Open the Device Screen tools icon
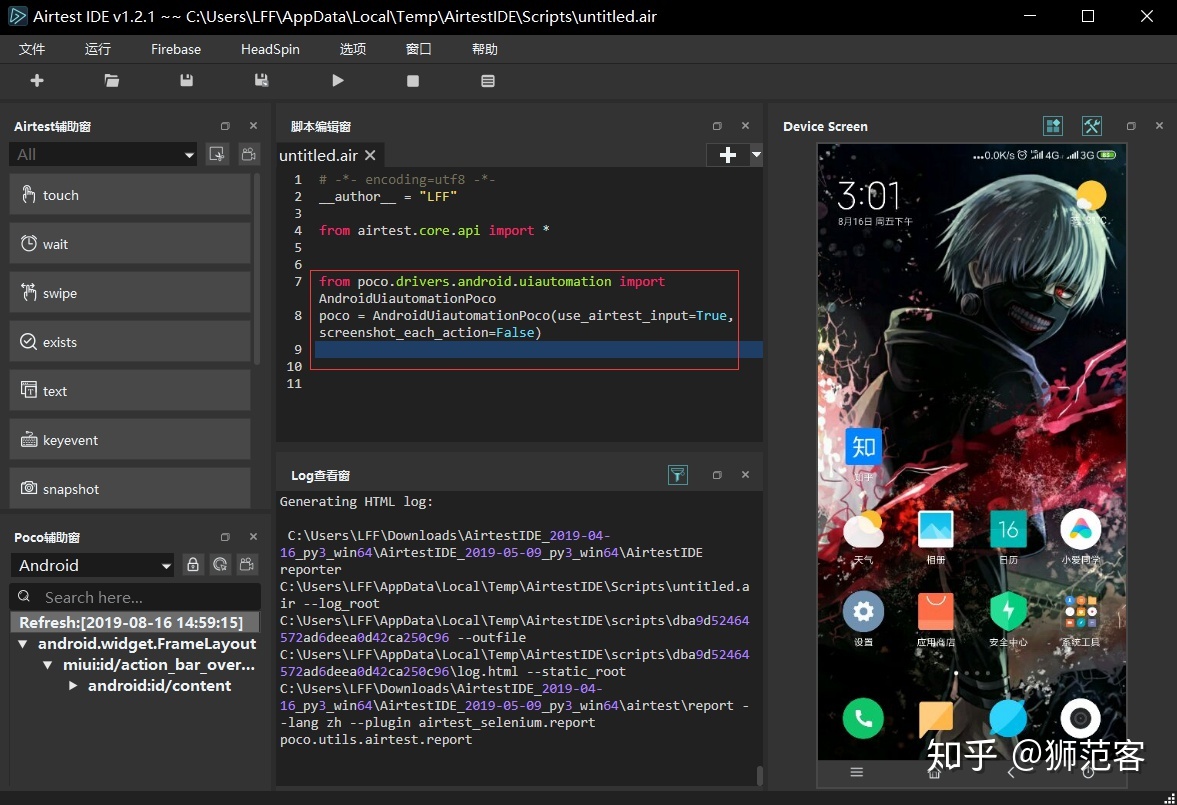1177x805 pixels. click(1092, 126)
